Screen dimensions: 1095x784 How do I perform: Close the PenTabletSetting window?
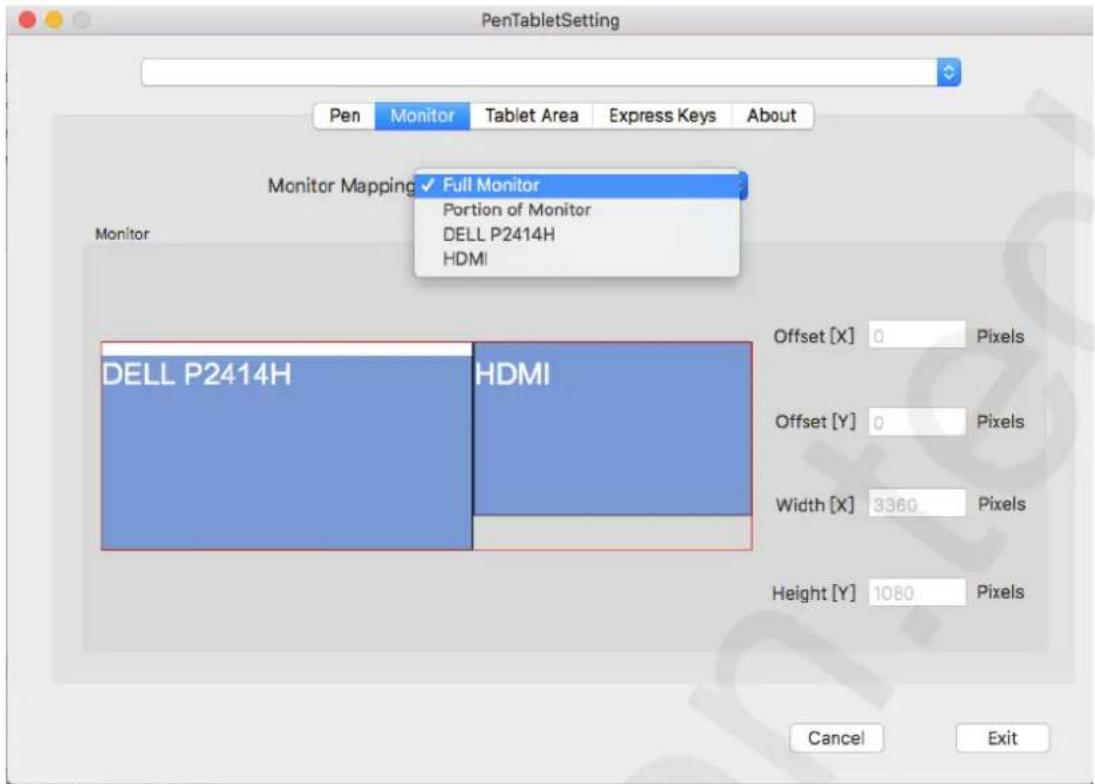[x=27, y=20]
